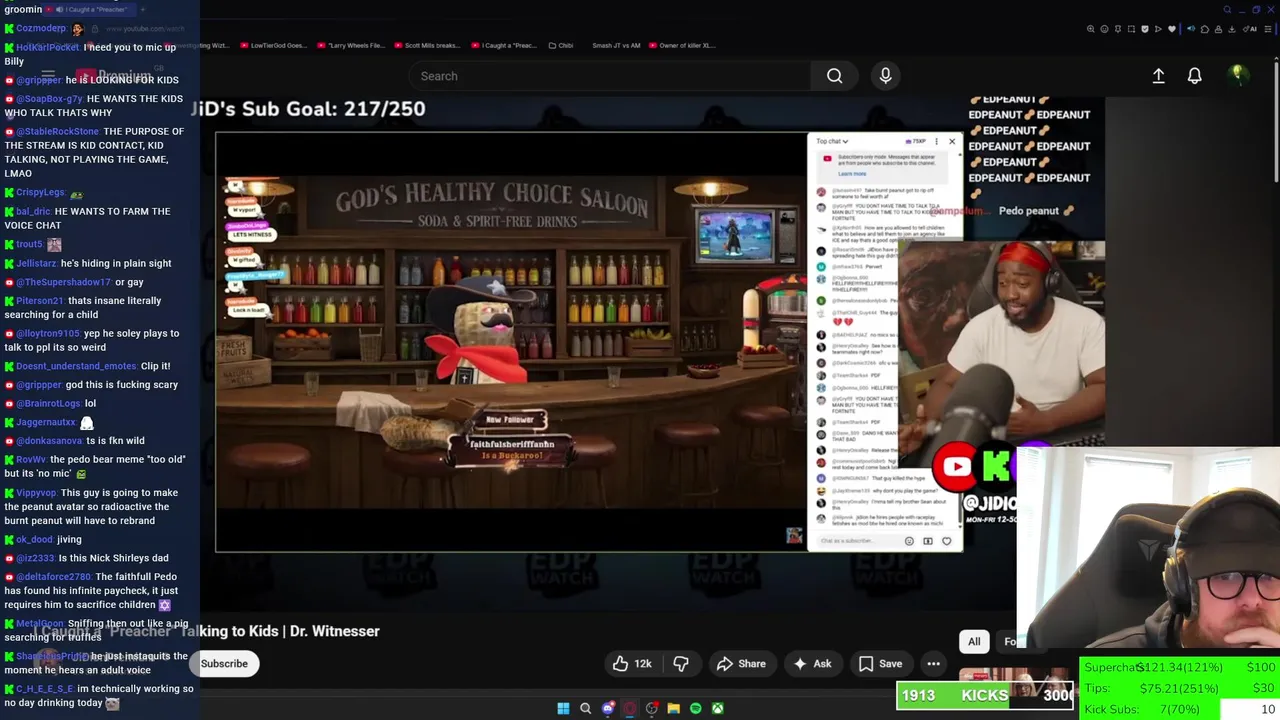Viewport: 1280px width, 720px height.
Task: Close the embedded live chat panel
Action: [952, 141]
